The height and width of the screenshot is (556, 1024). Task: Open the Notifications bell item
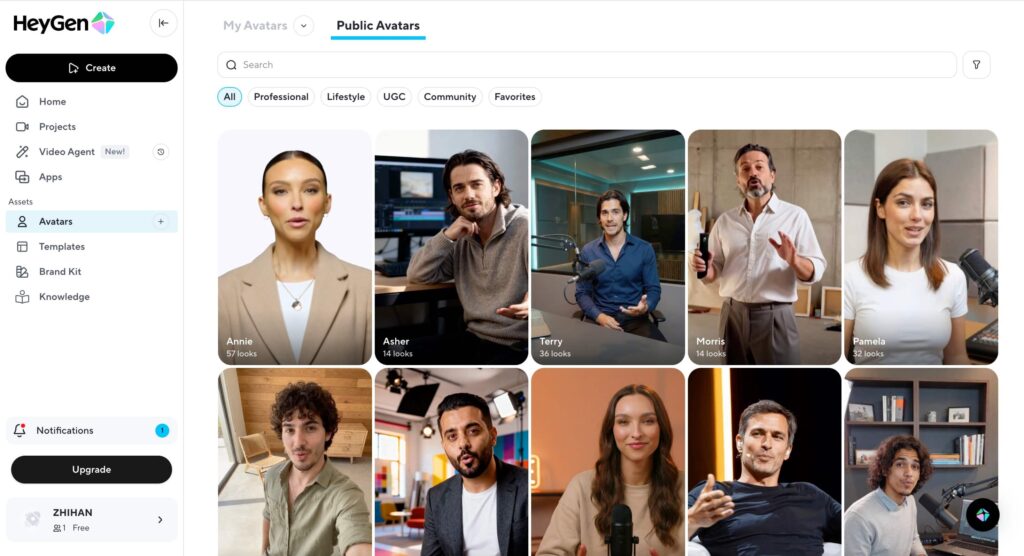(91, 431)
